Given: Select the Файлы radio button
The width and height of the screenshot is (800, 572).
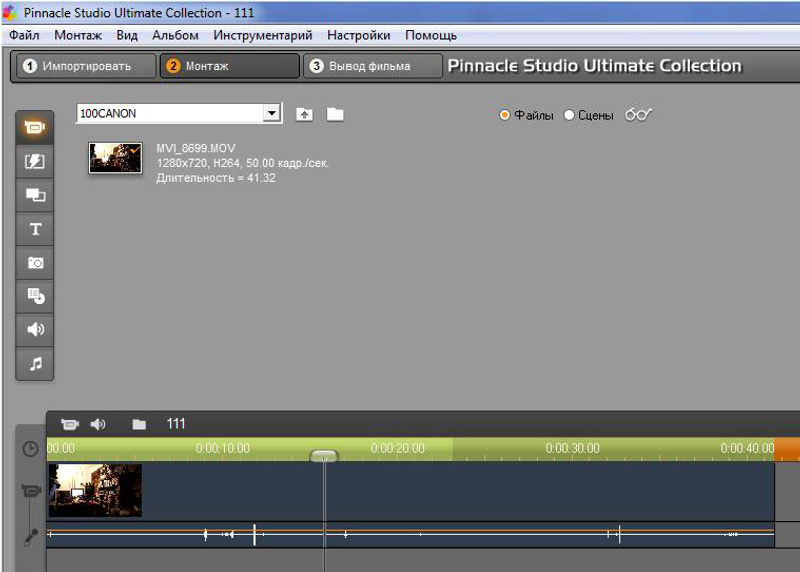Looking at the screenshot, I should [x=505, y=116].
